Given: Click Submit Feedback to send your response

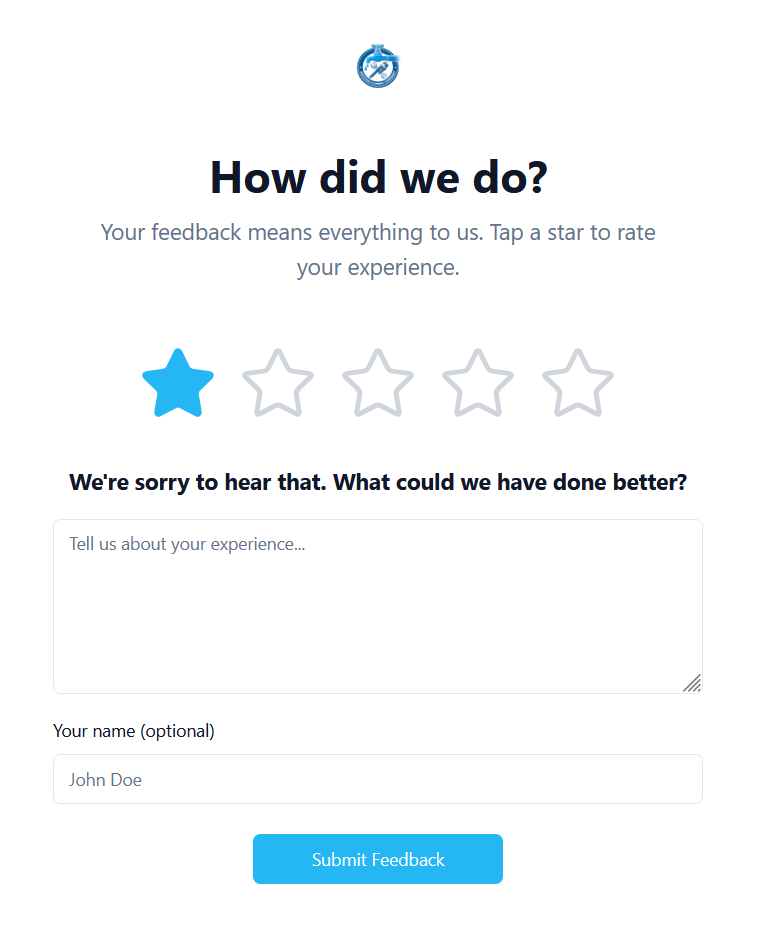Looking at the screenshot, I should [x=378, y=859].
